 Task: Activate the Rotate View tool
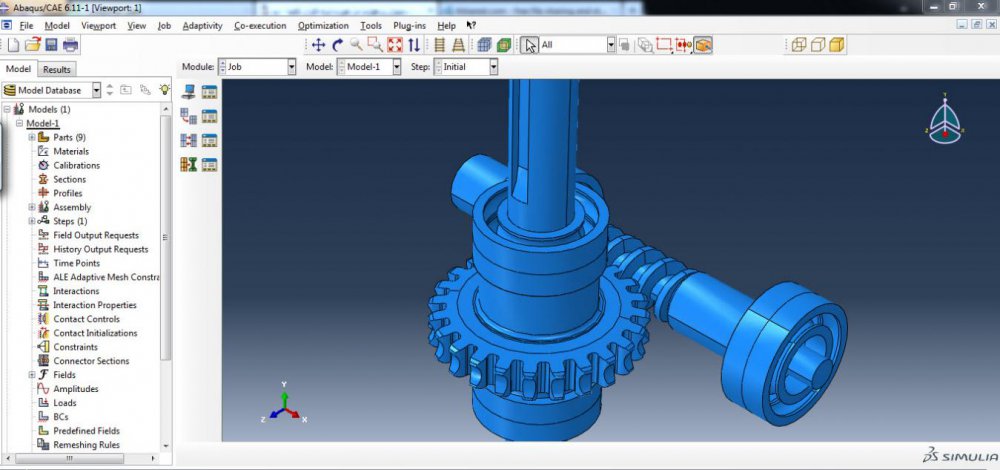337,45
